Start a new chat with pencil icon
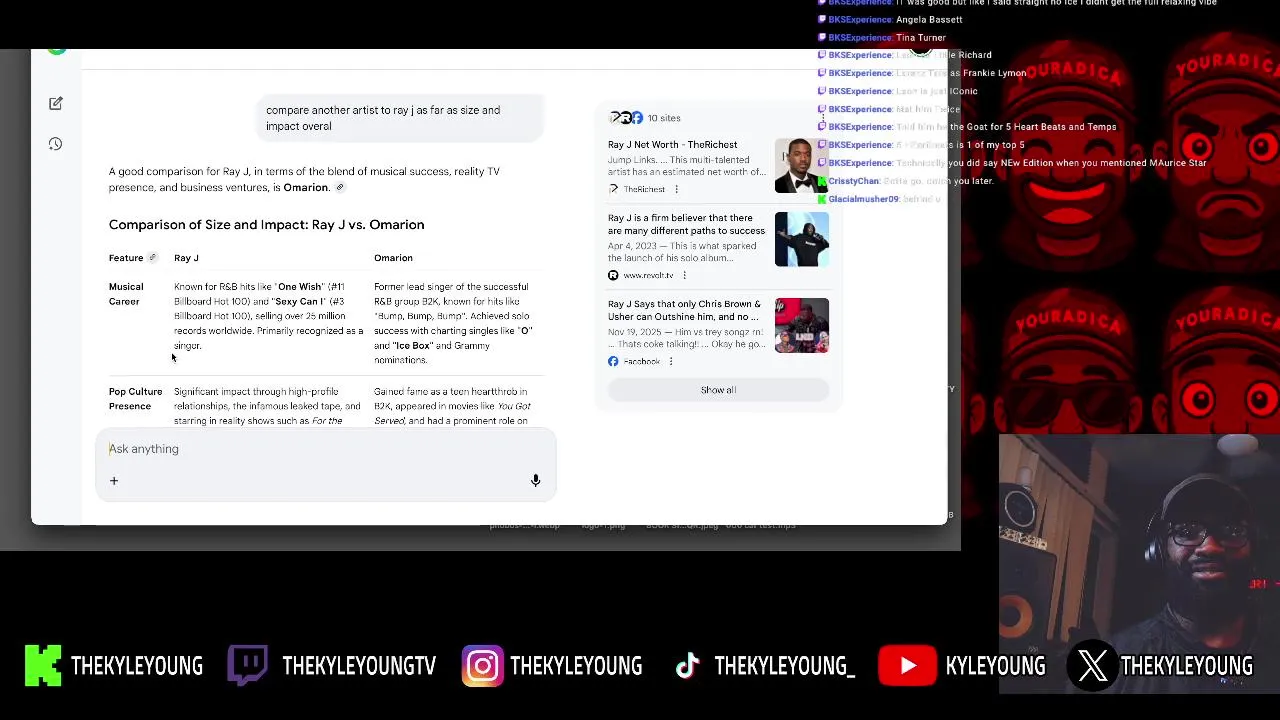1280x720 pixels. tap(56, 104)
